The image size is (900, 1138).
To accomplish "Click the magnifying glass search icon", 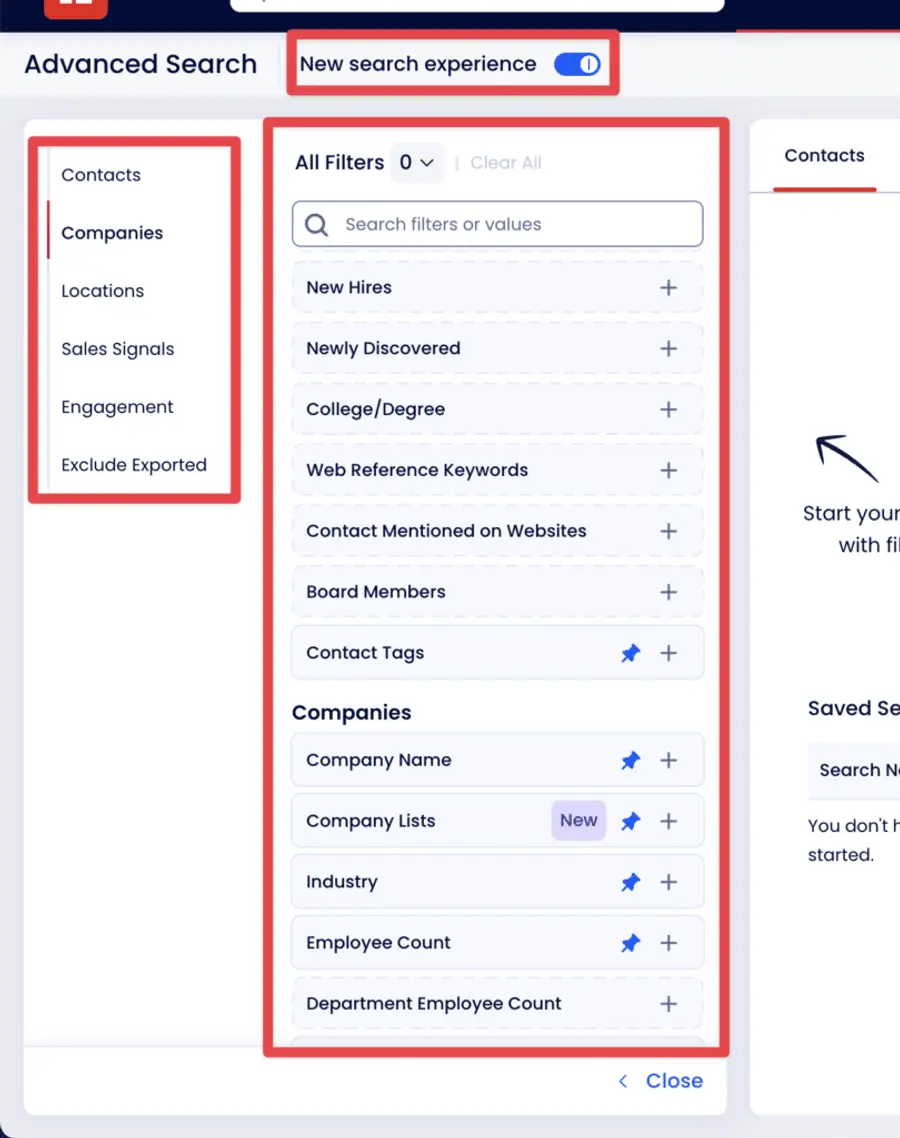I will [x=316, y=225].
